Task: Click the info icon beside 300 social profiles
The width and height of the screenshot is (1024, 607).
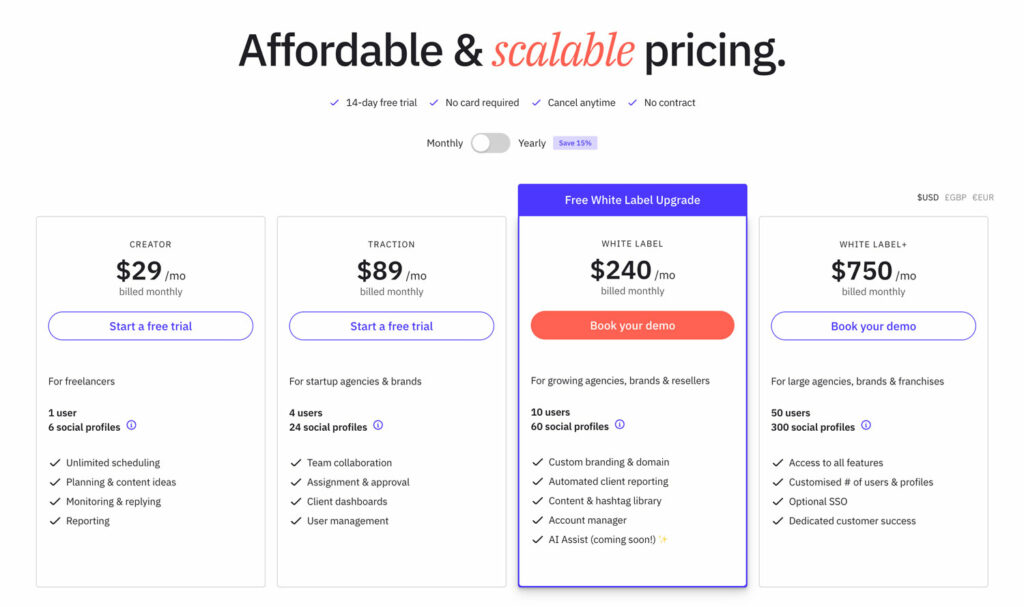Action: (866, 425)
